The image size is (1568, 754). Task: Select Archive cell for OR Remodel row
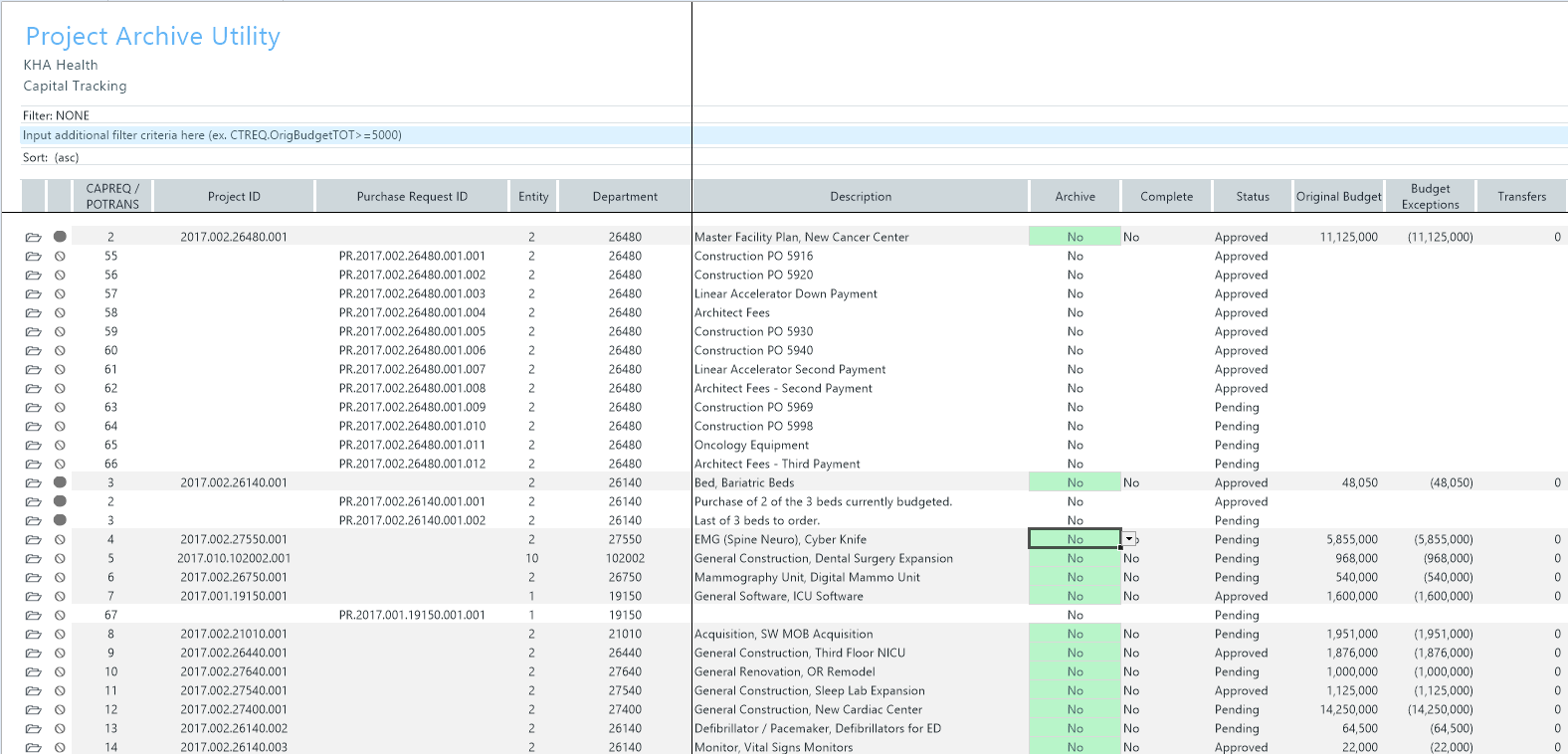(x=1075, y=671)
